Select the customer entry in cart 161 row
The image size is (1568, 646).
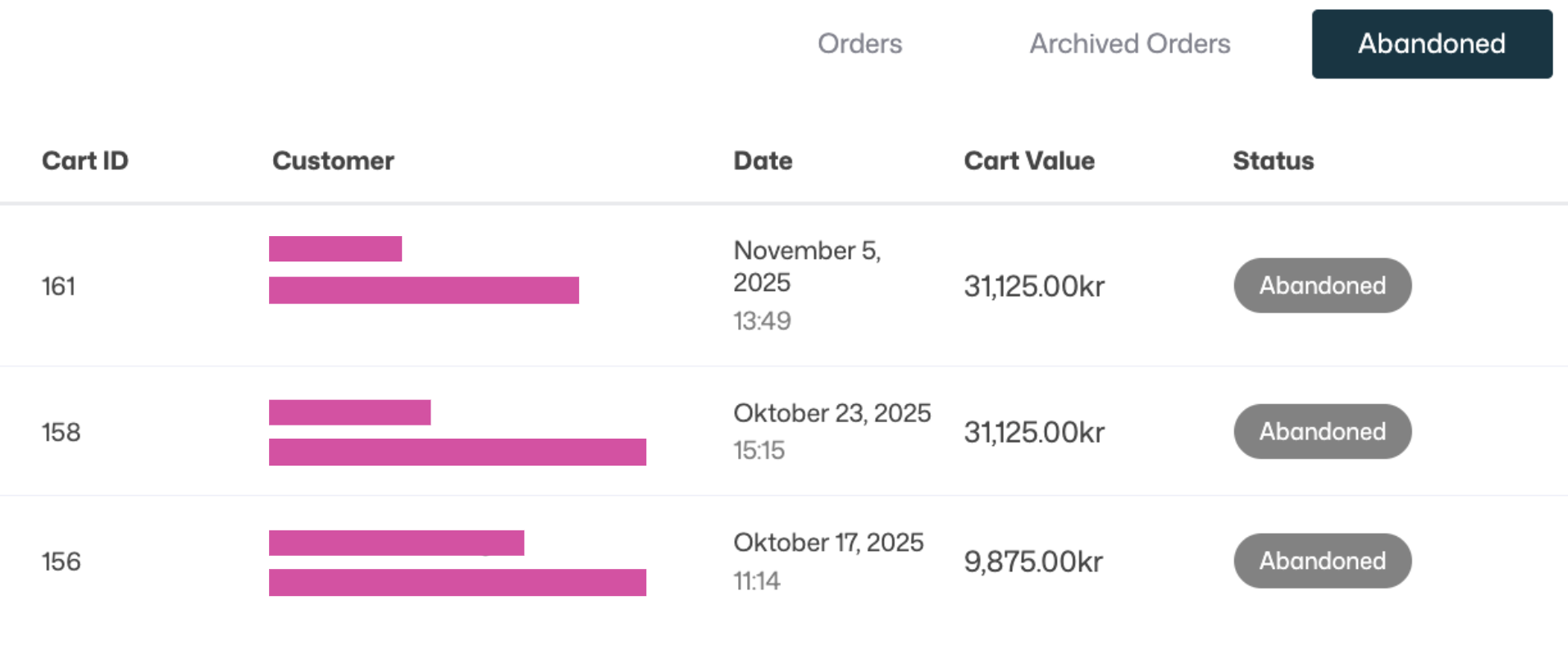(x=423, y=271)
